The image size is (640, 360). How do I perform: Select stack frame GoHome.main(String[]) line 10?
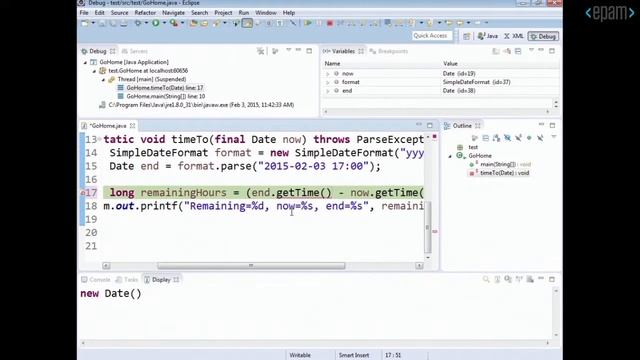165,96
